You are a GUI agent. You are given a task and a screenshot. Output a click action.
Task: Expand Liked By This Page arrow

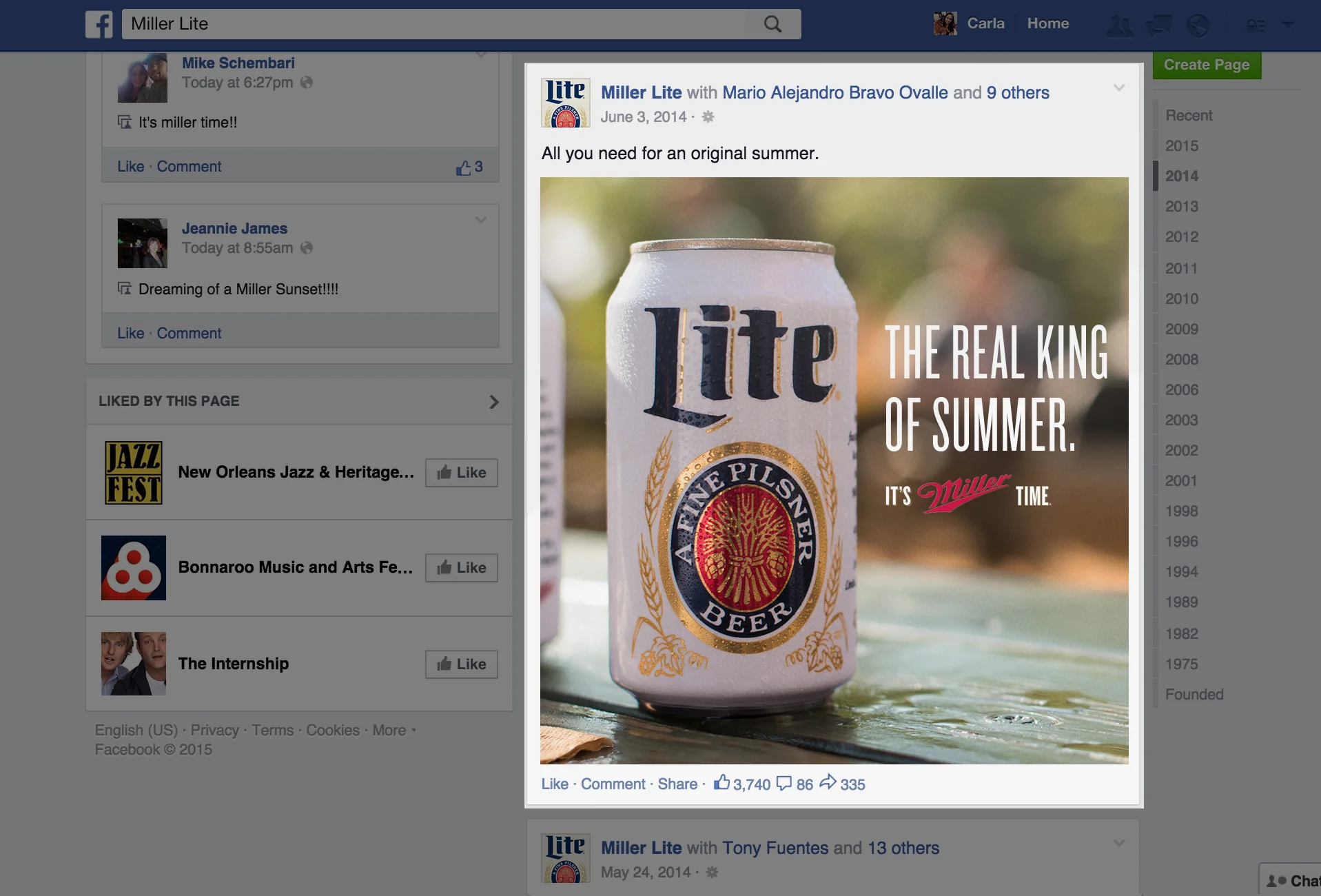tap(493, 402)
